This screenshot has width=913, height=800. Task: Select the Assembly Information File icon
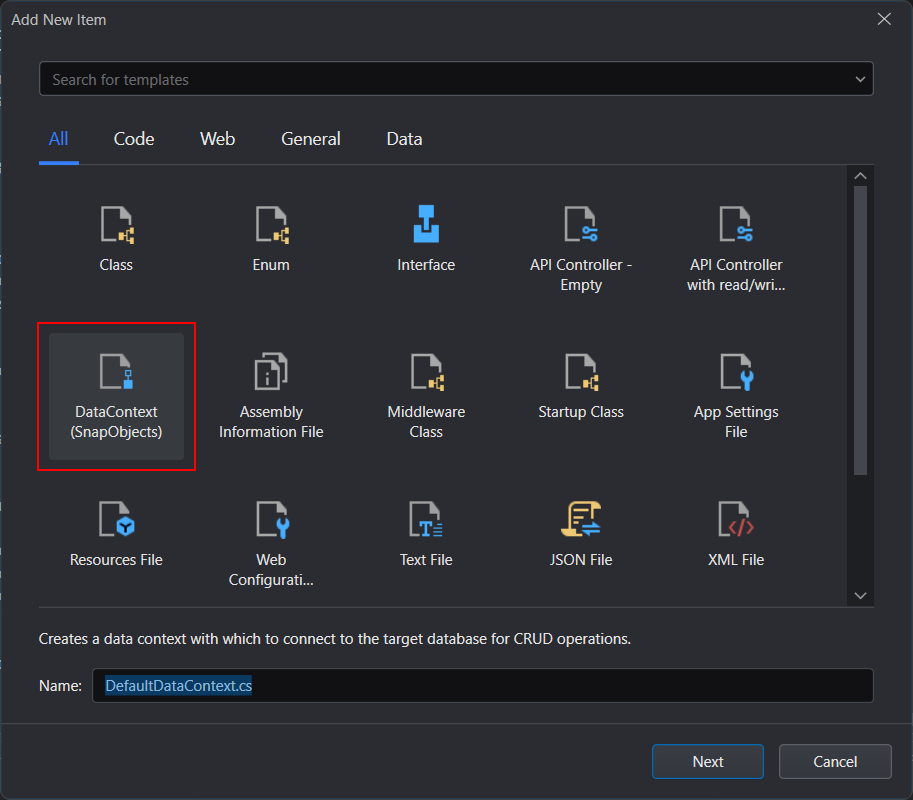271,373
